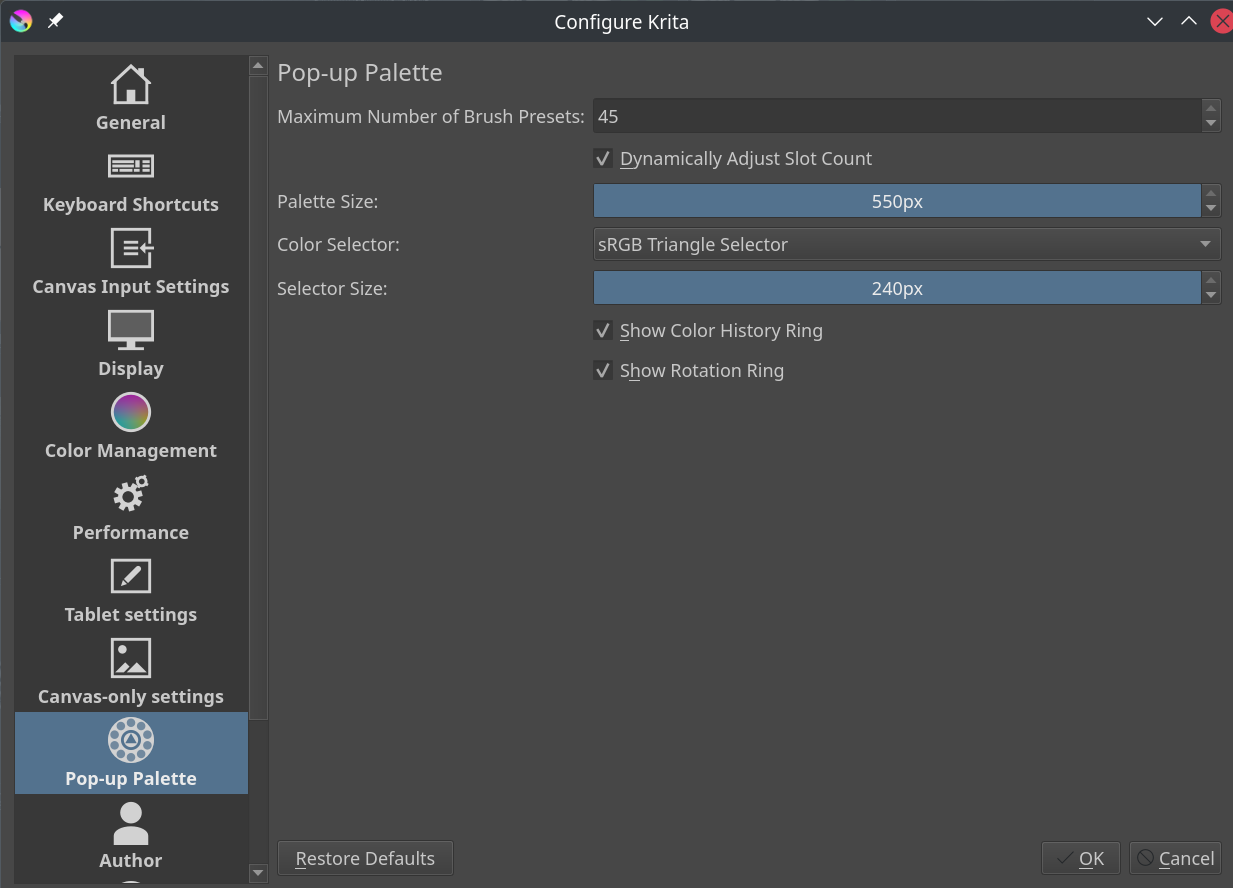This screenshot has height=888, width=1233.
Task: Click the Canvas-only settings image icon
Action: click(131, 658)
